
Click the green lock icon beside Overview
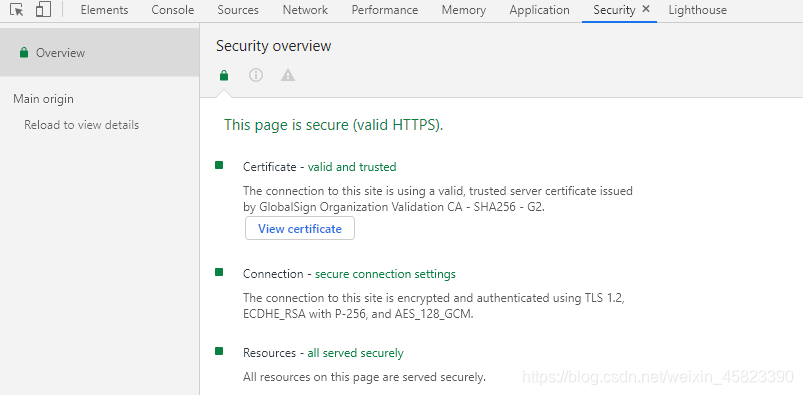coord(24,52)
